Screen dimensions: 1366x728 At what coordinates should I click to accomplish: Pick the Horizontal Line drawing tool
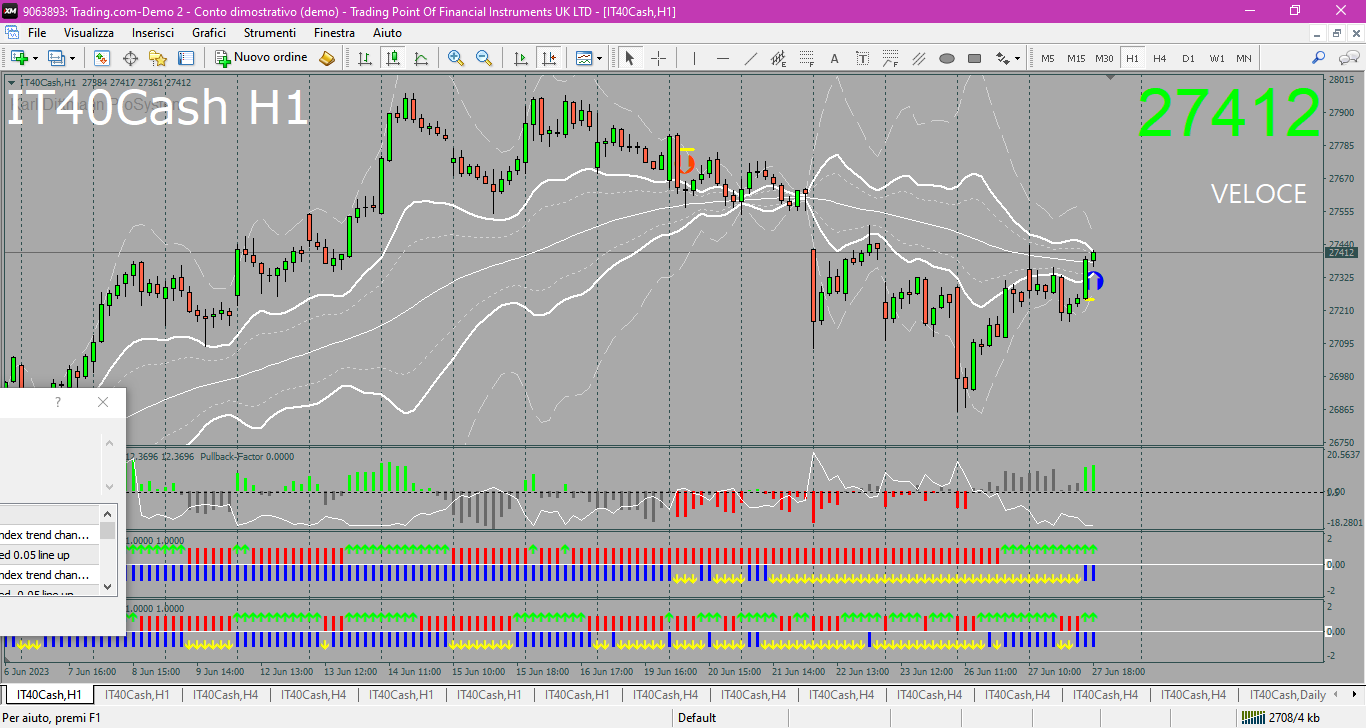click(x=723, y=58)
